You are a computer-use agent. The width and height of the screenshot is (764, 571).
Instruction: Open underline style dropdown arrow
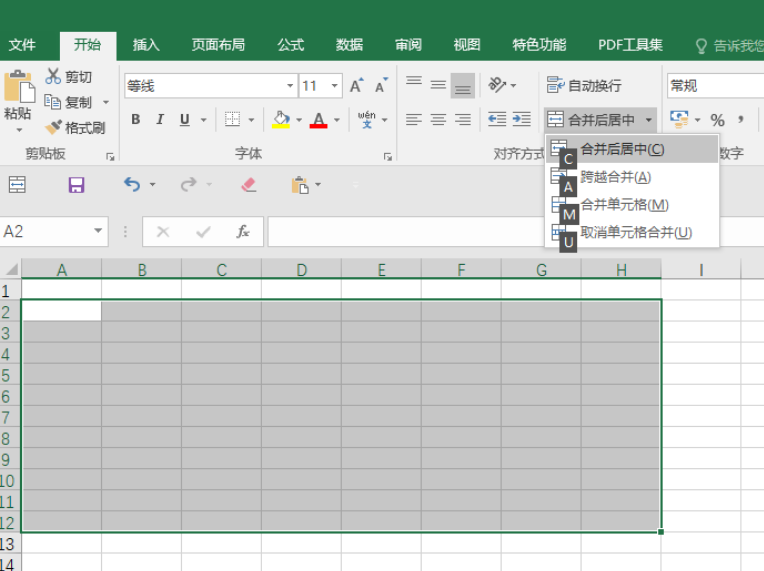click(x=204, y=119)
